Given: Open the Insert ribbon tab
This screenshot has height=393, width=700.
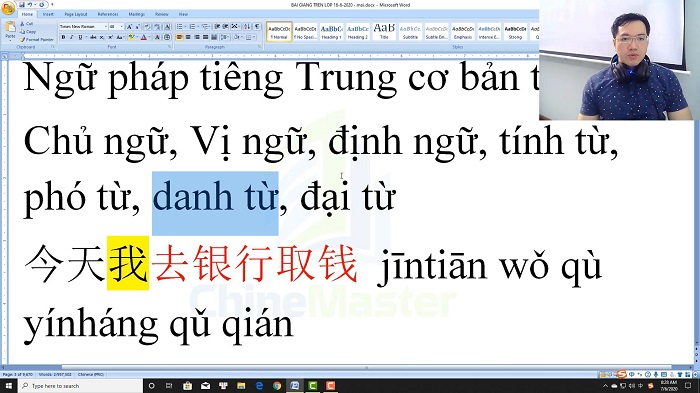Looking at the screenshot, I should [x=48, y=14].
